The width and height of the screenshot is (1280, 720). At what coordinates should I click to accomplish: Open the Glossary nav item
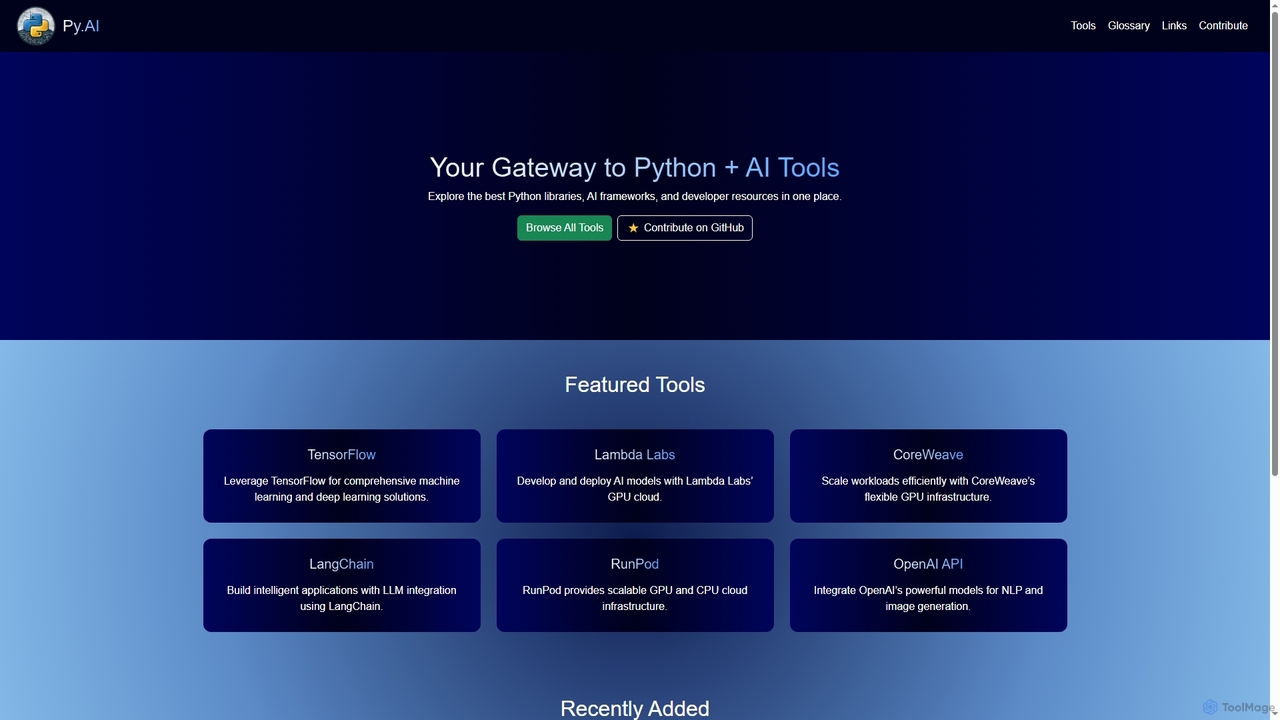tap(1129, 26)
